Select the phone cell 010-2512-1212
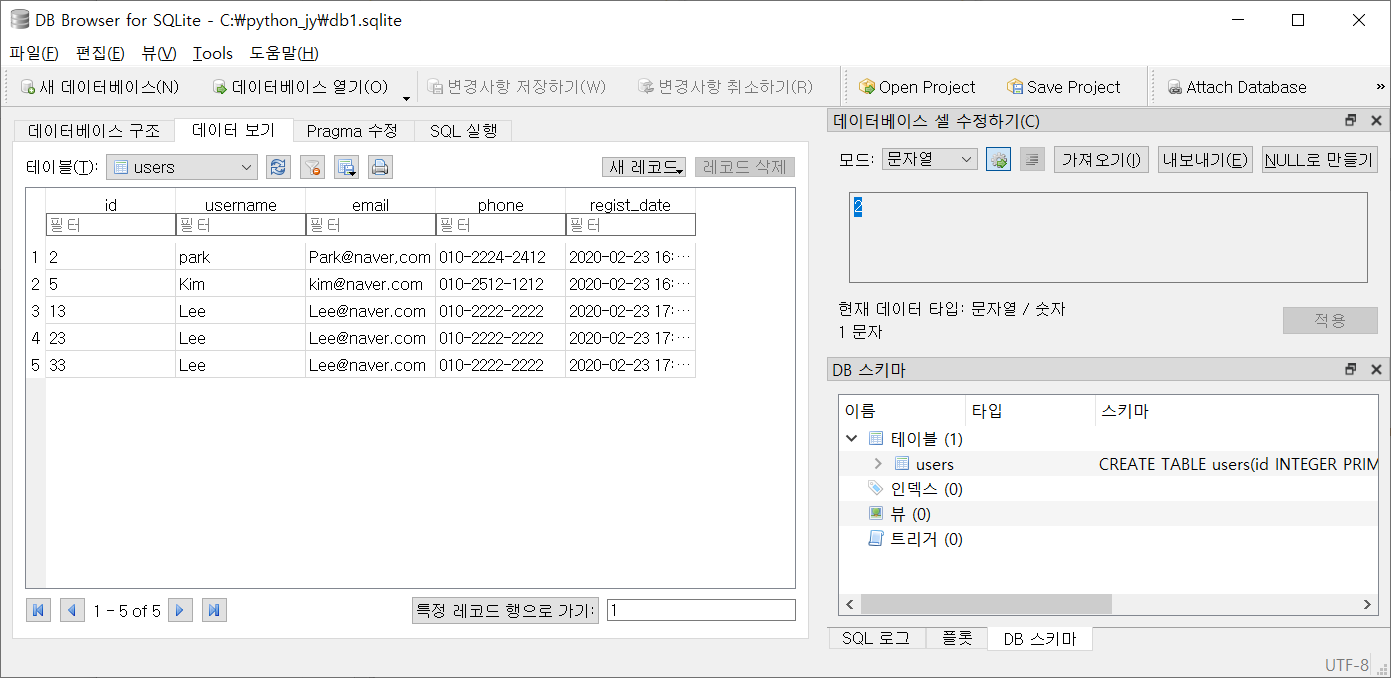 point(500,284)
